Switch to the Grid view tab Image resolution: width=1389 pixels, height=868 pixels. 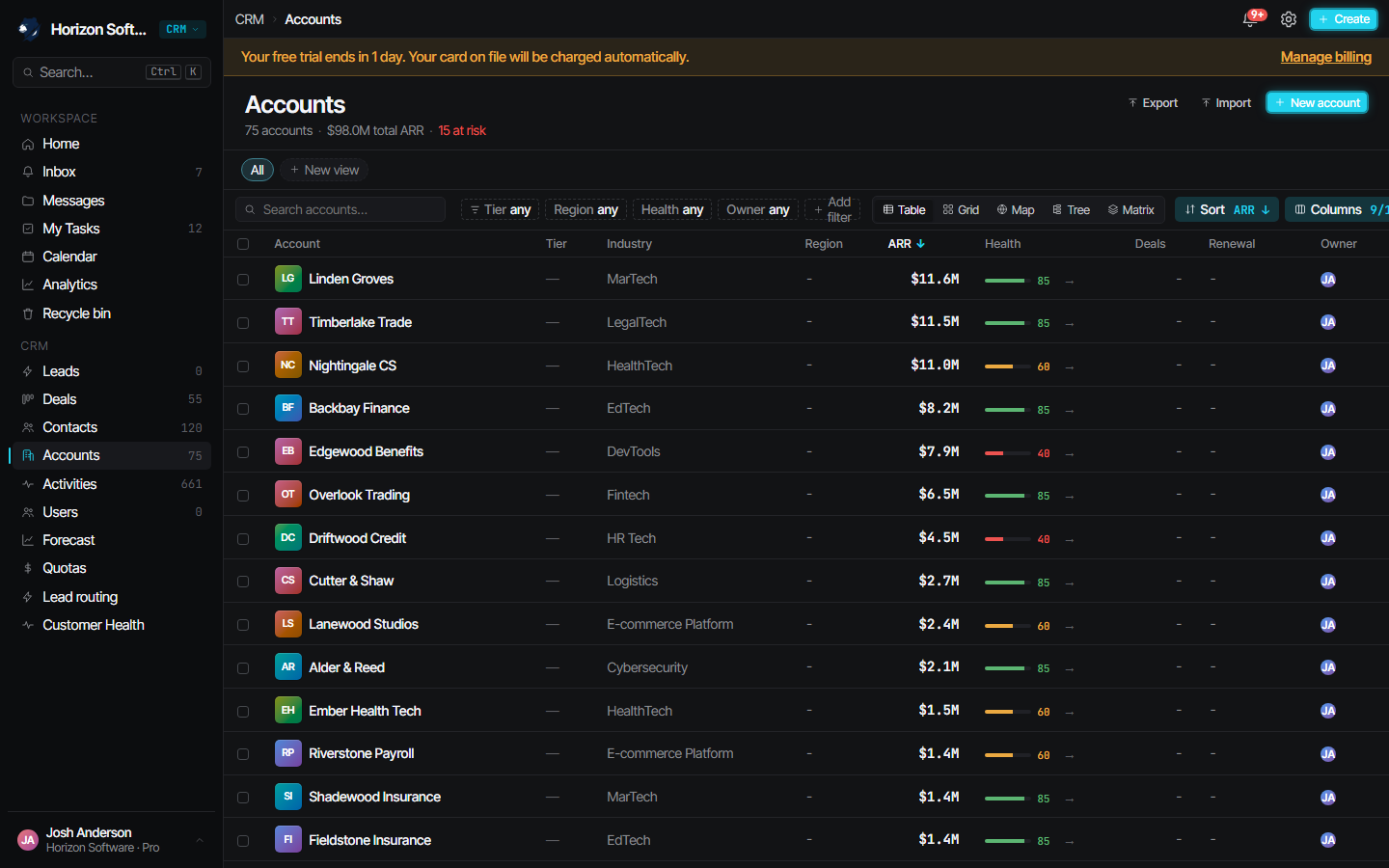click(x=961, y=209)
